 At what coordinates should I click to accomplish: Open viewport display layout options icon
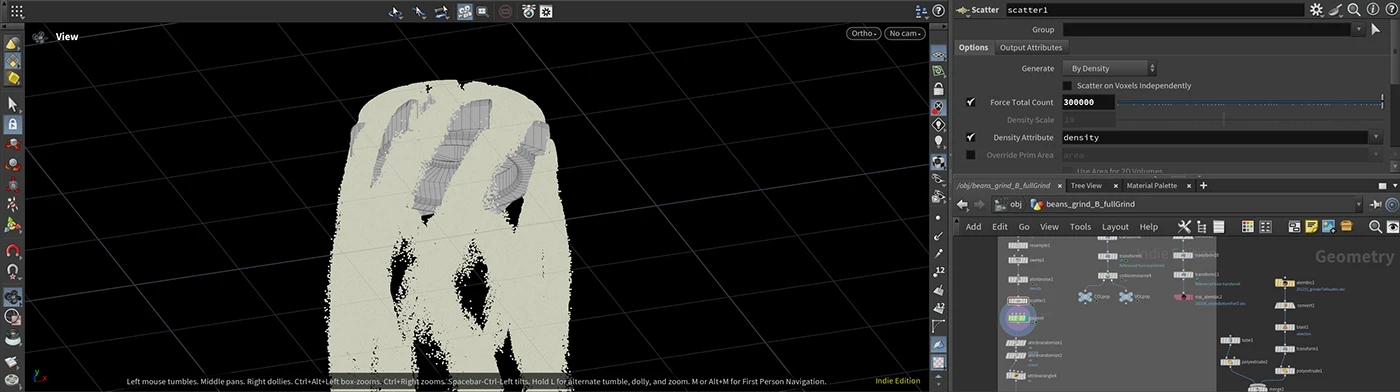[x=922, y=11]
